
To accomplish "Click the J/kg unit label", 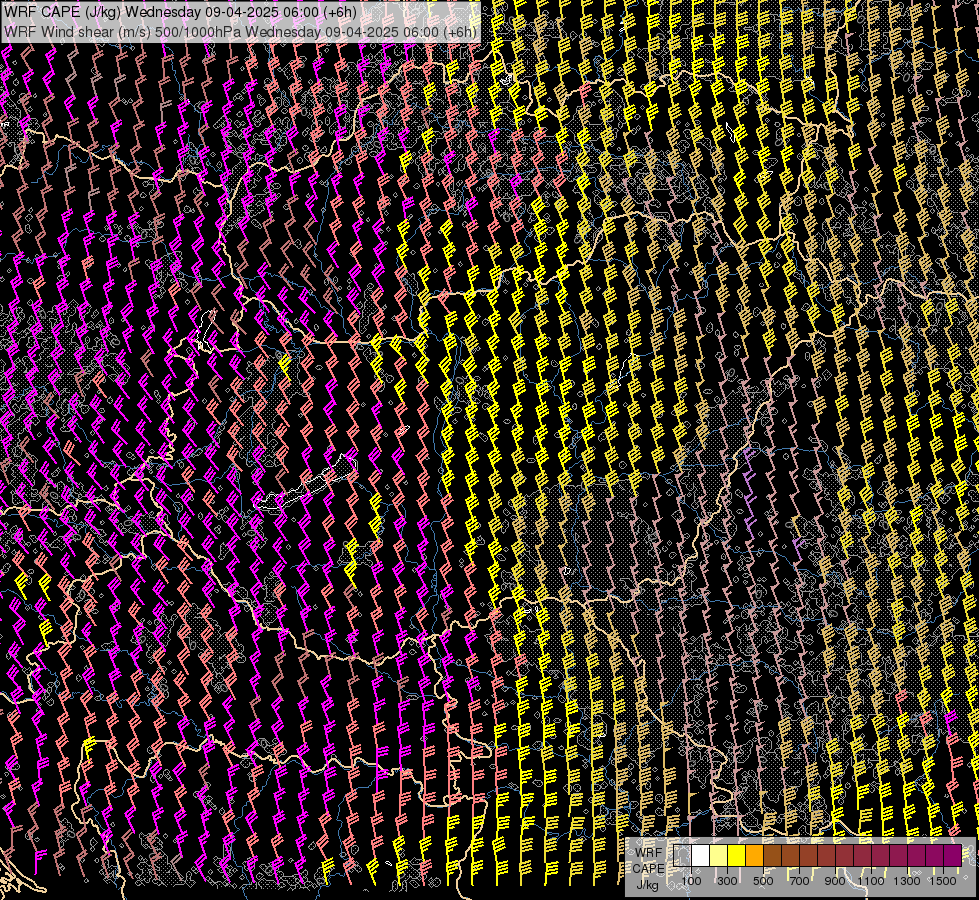I will (x=647, y=885).
